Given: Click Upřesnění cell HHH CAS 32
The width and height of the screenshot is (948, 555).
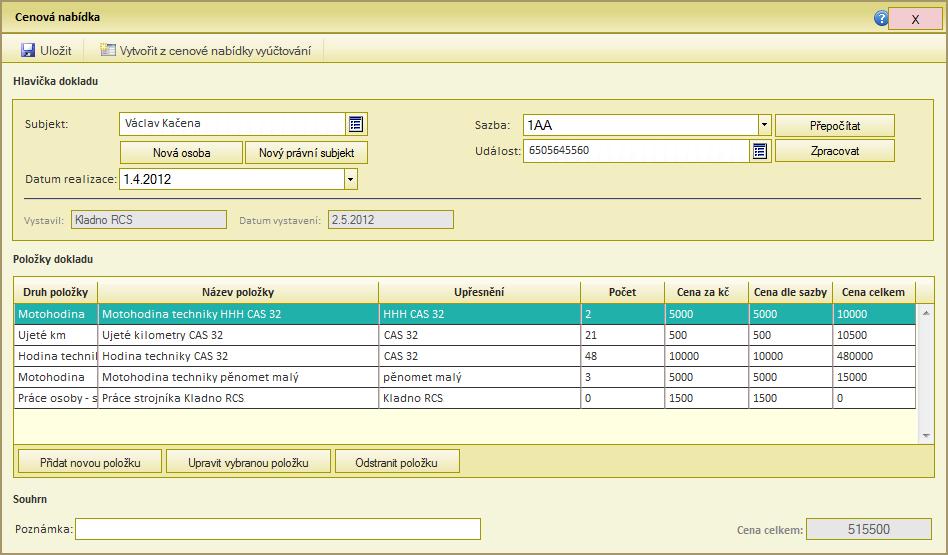Looking at the screenshot, I should (479, 314).
